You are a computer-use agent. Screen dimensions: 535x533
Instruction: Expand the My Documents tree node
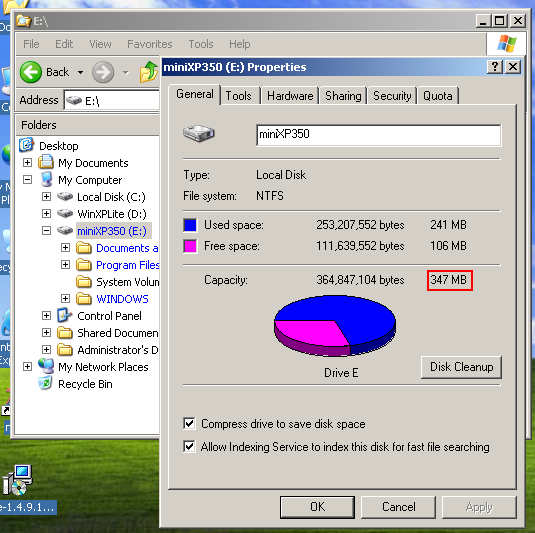pos(27,162)
